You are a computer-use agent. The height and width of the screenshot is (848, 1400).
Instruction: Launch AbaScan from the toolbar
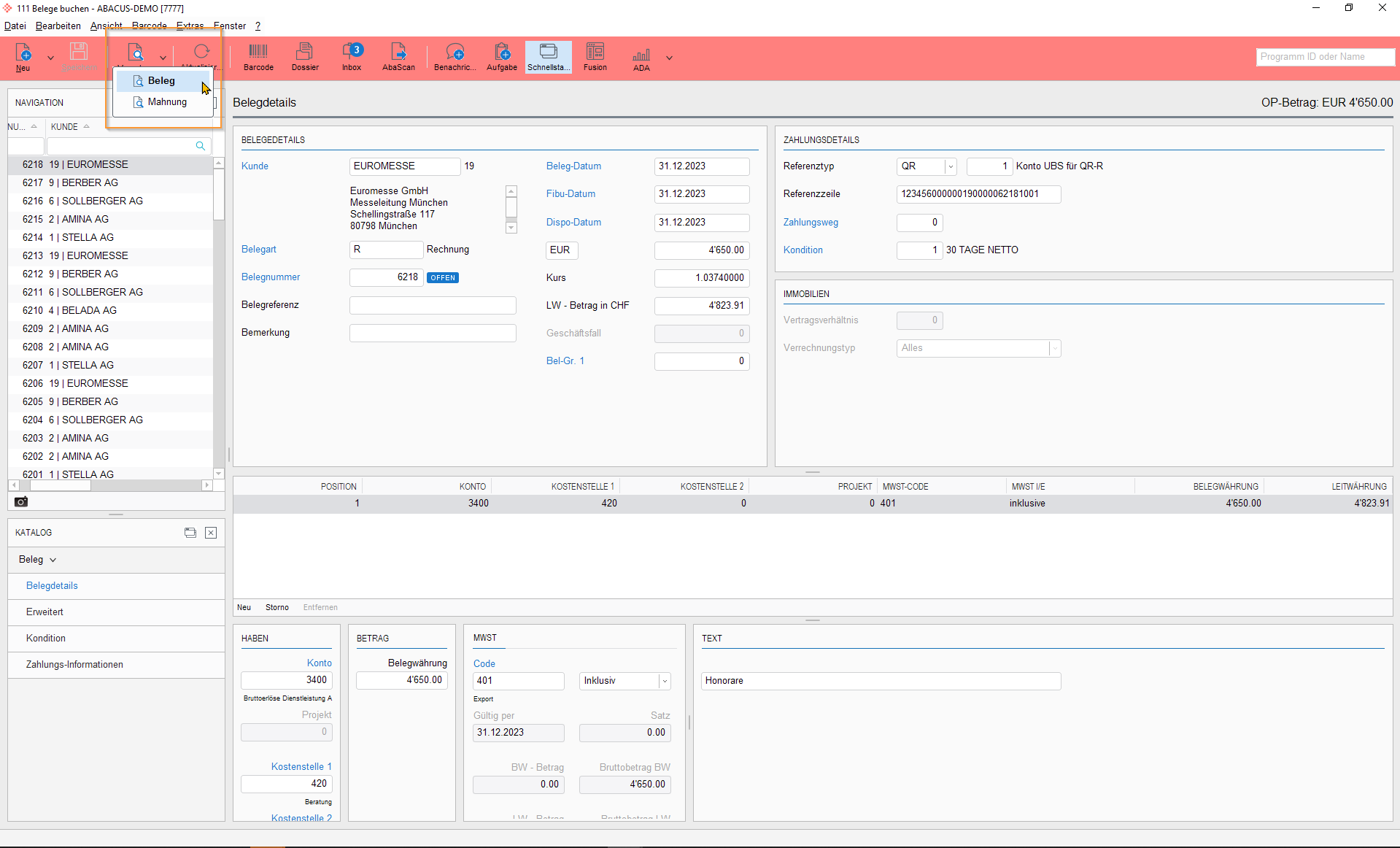coord(398,57)
